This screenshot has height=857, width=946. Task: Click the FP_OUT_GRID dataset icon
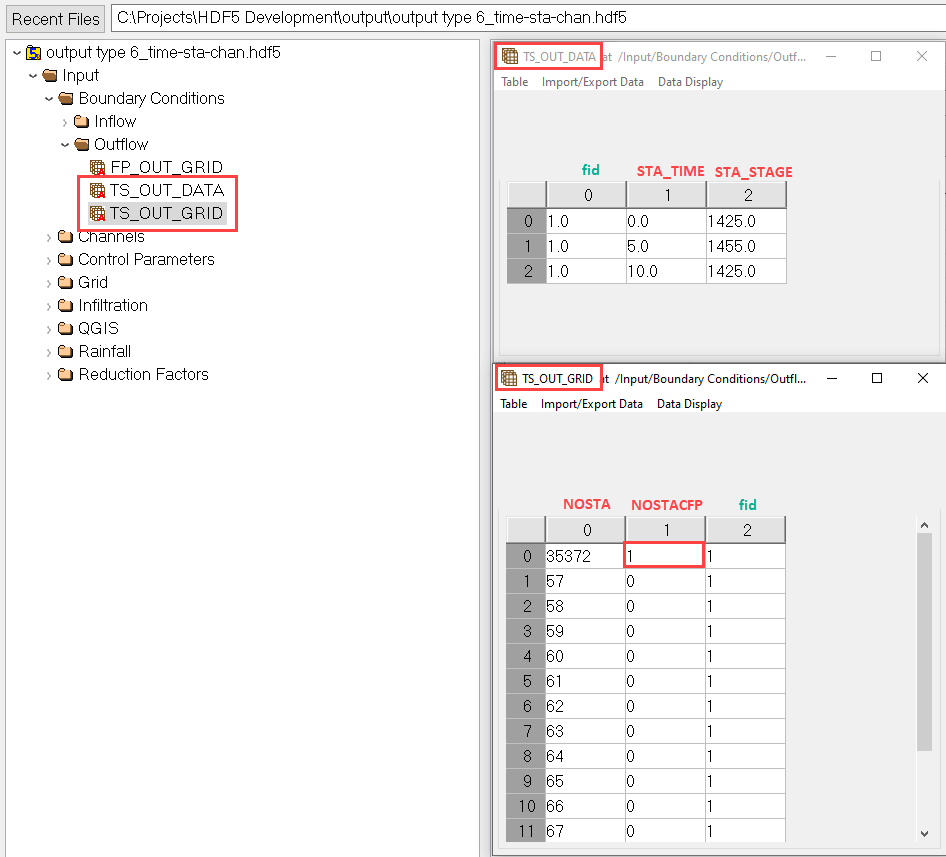(97, 167)
